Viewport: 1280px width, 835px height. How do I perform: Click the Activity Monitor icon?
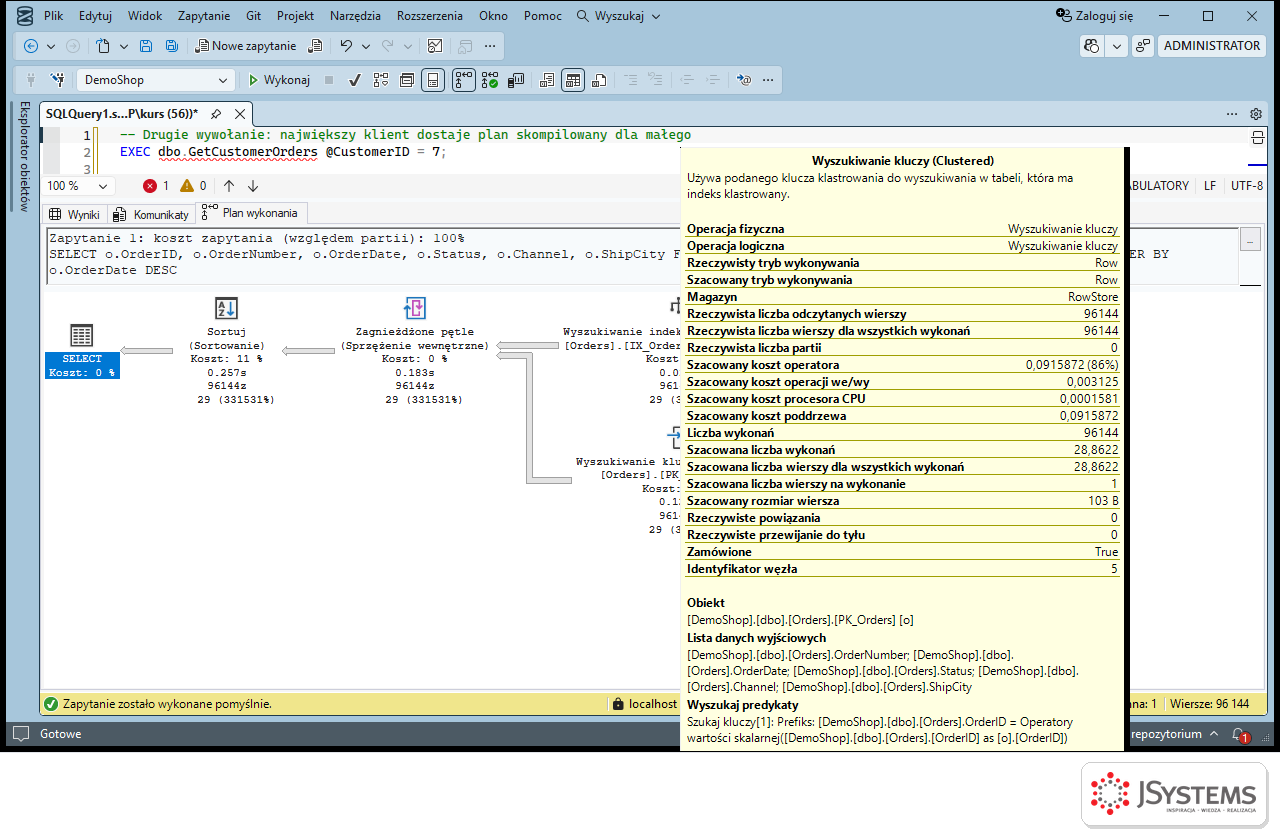(x=435, y=46)
